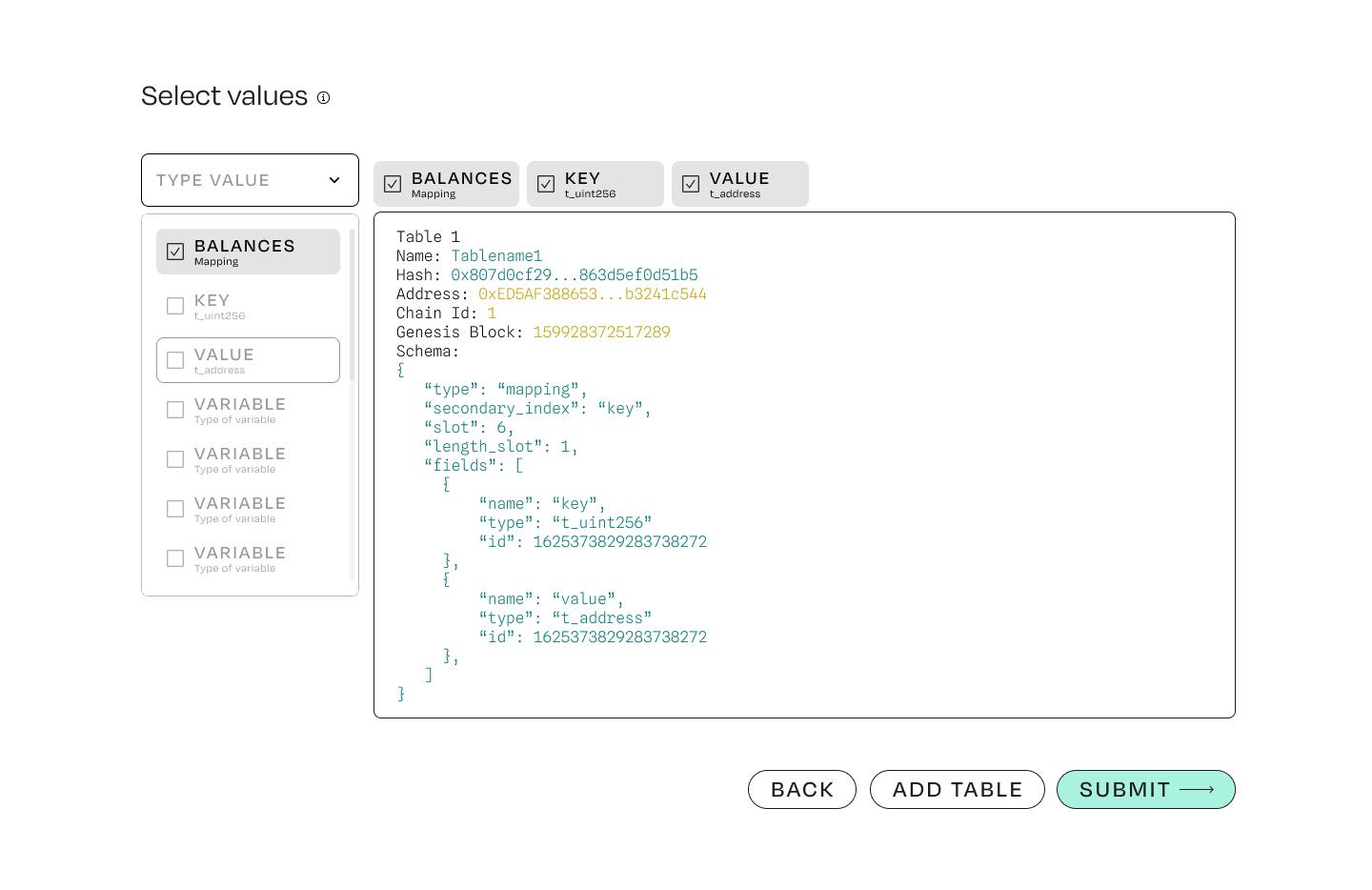Click the "secondary_index": "key" schema line
1372x890 pixels.
pyautogui.click(x=538, y=408)
